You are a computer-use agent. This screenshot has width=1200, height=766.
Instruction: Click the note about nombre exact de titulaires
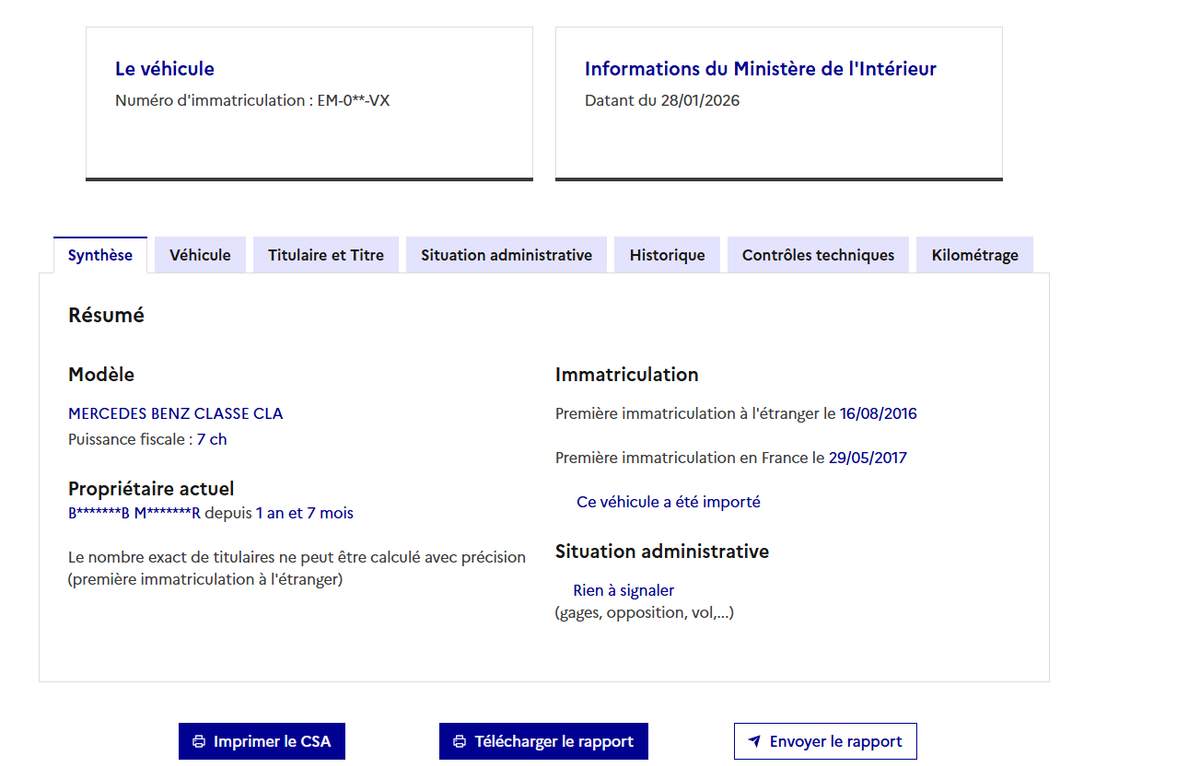point(297,568)
